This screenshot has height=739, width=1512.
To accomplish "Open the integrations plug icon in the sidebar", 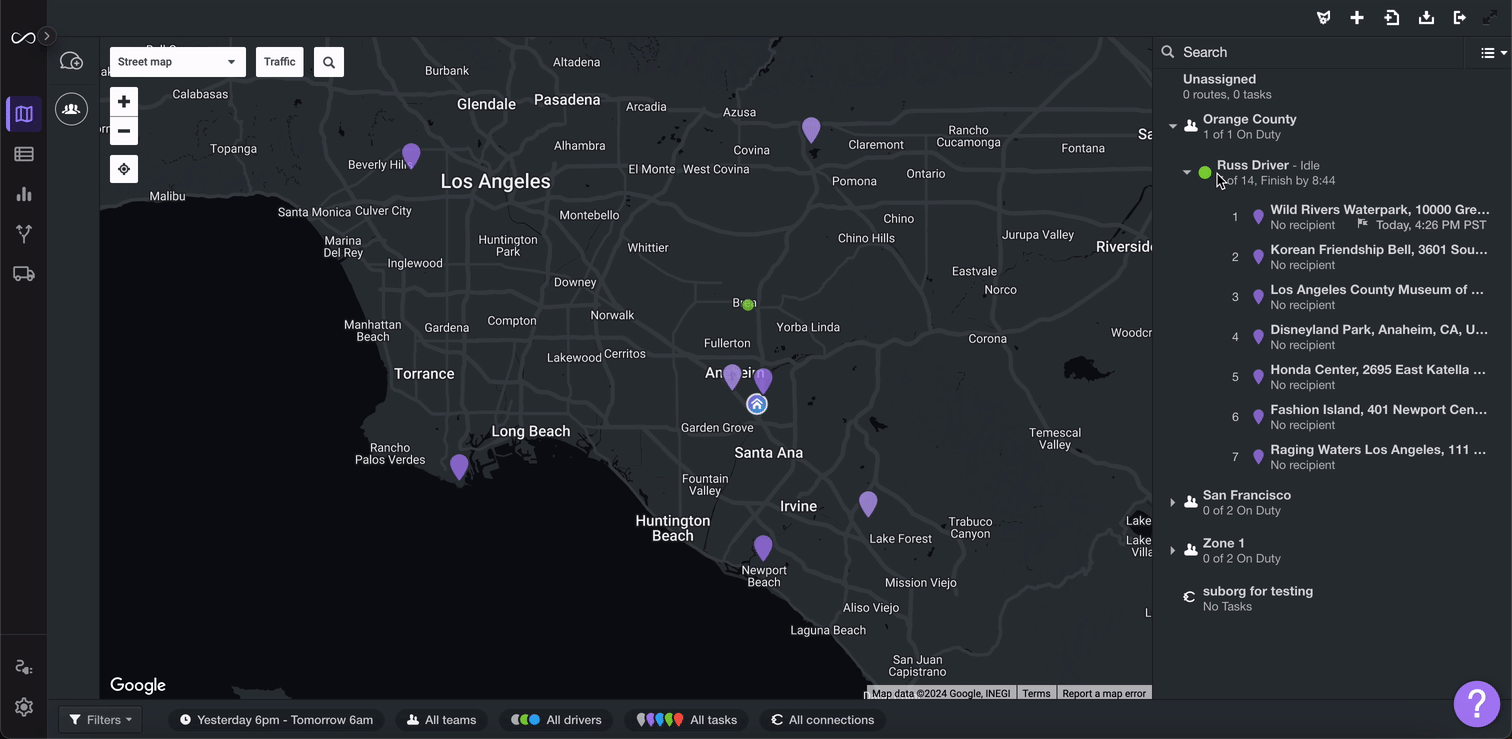I will pyautogui.click(x=24, y=667).
